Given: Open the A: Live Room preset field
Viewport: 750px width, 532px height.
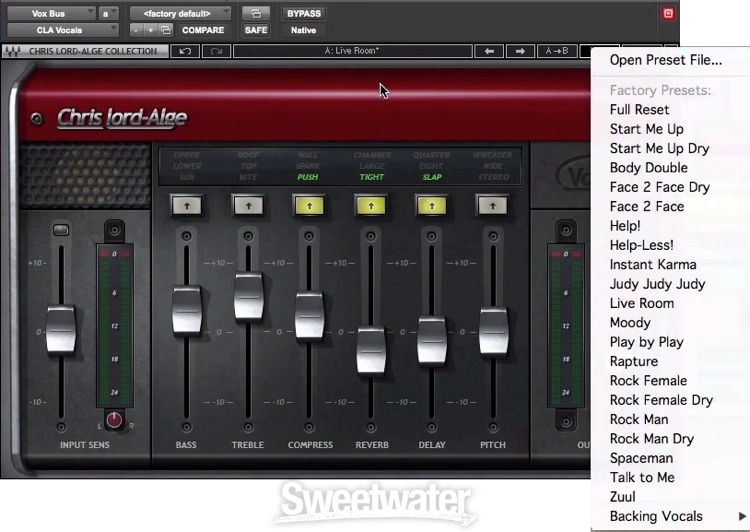Looking at the screenshot, I should [353, 51].
